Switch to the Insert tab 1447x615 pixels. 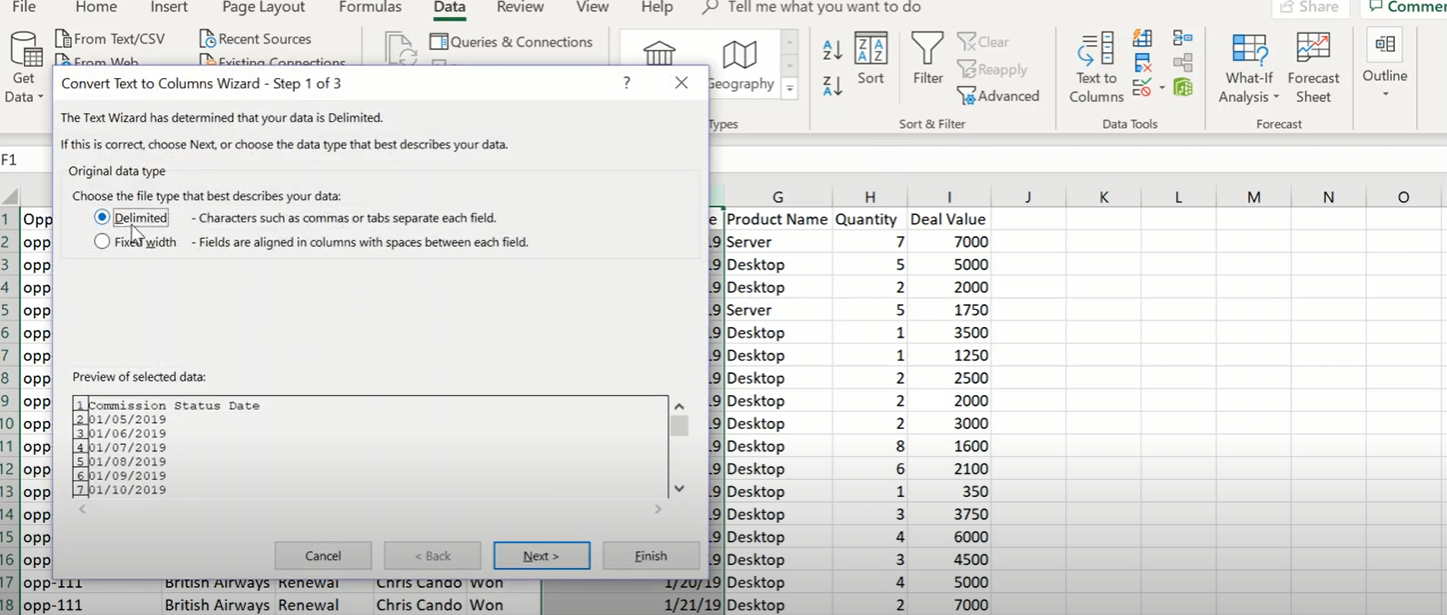click(169, 7)
